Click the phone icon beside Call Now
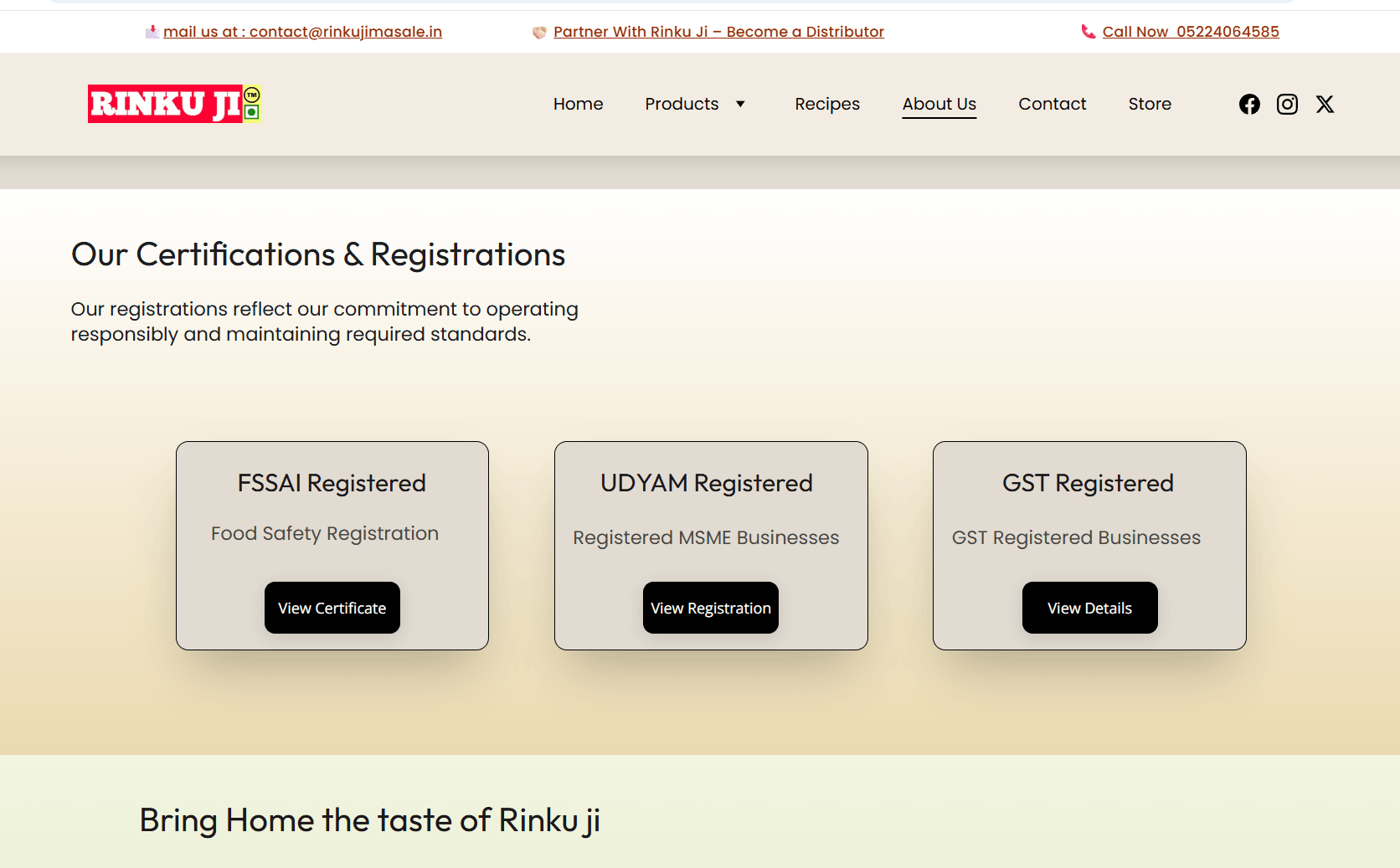1400x868 pixels. pos(1088,32)
